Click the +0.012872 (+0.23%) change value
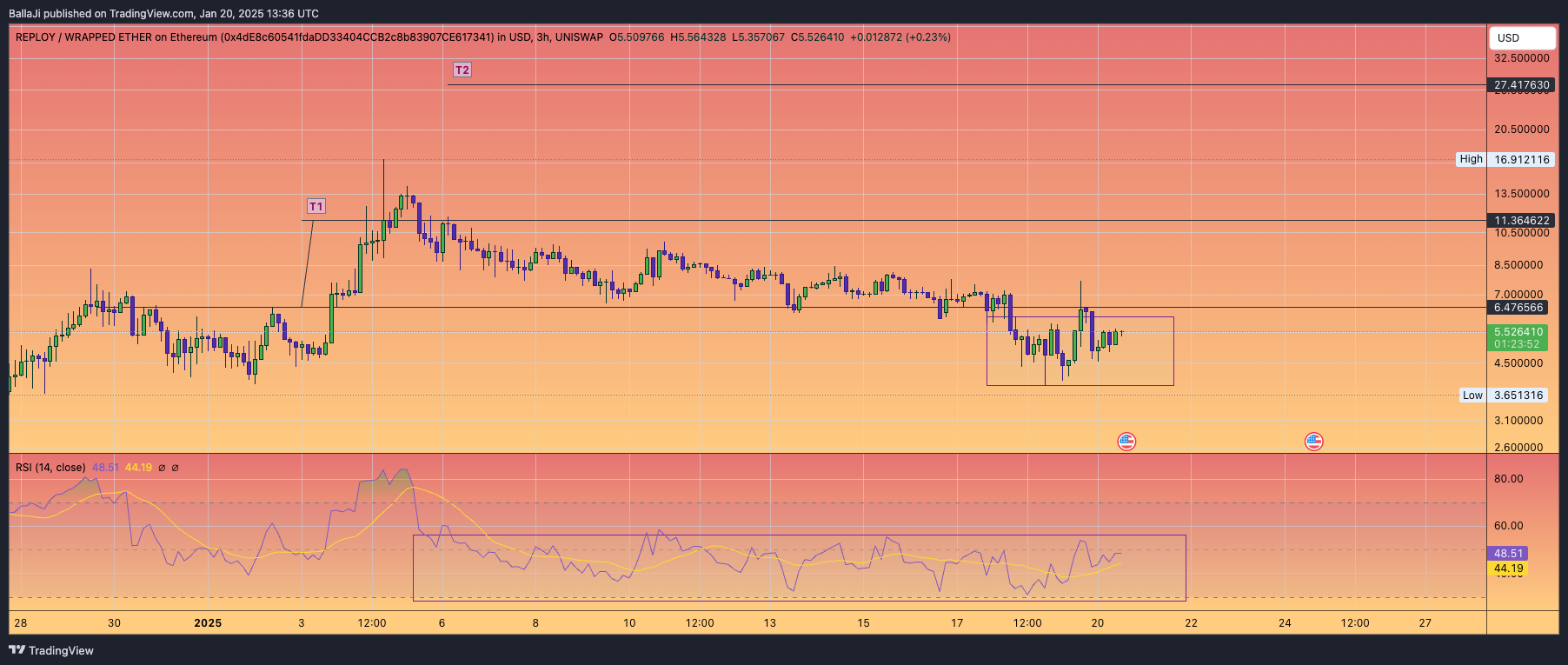This screenshot has width=1568, height=665. tap(900, 37)
